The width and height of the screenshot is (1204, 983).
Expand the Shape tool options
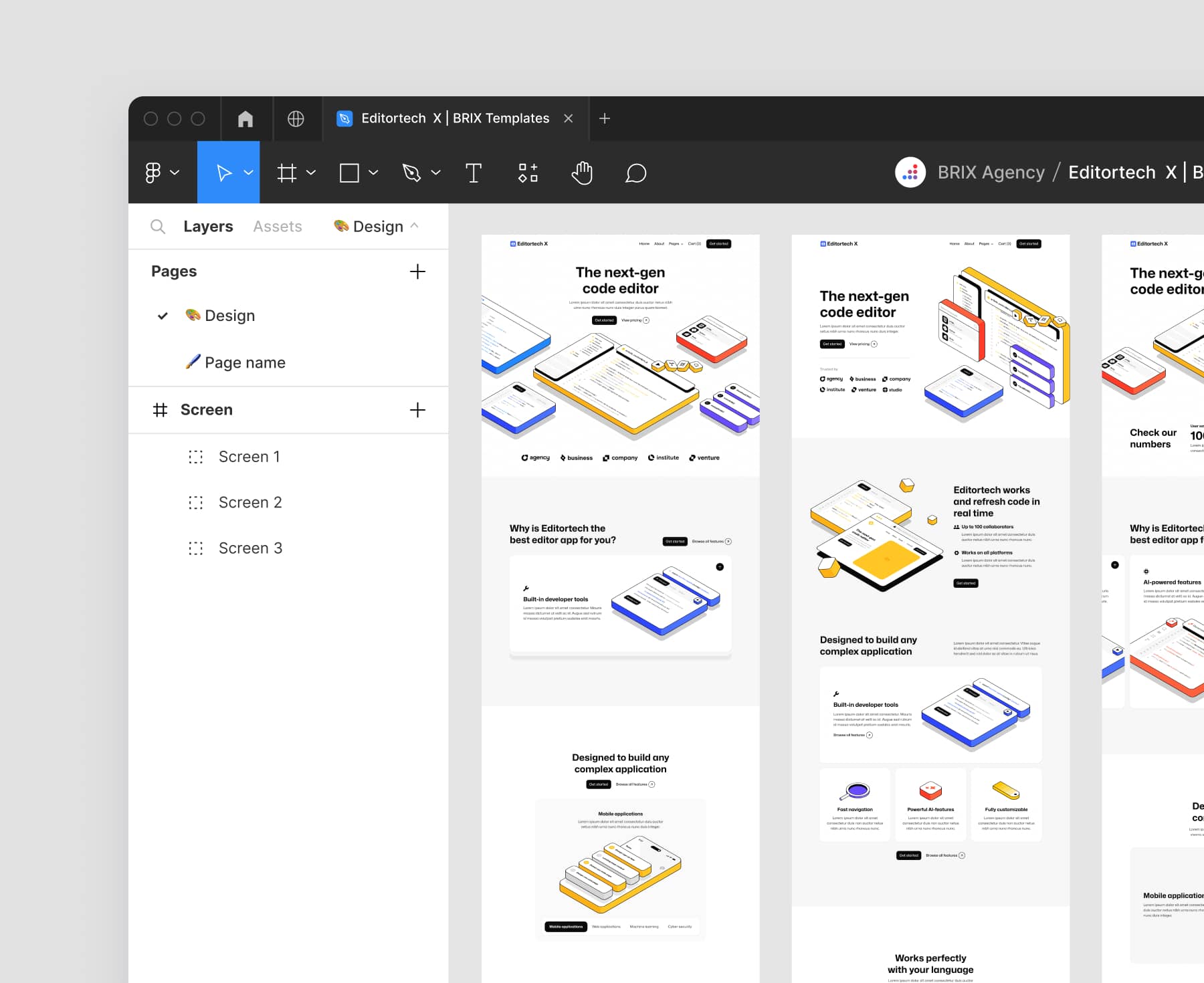click(373, 173)
